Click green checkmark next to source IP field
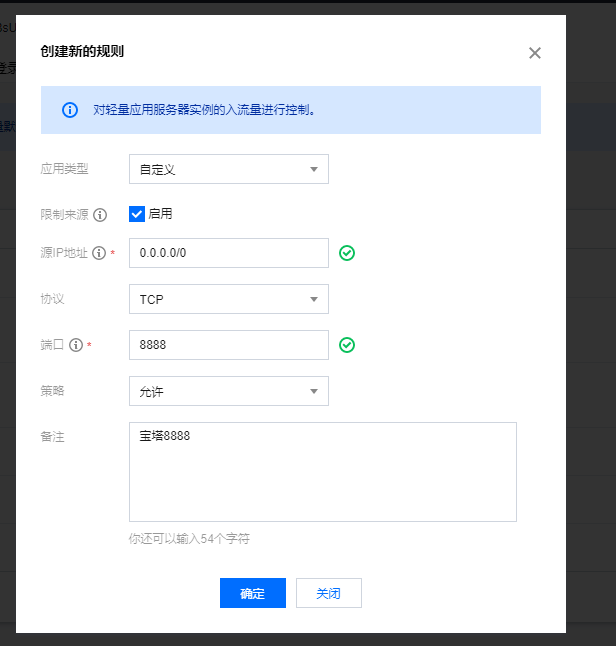The image size is (616, 646). point(347,253)
